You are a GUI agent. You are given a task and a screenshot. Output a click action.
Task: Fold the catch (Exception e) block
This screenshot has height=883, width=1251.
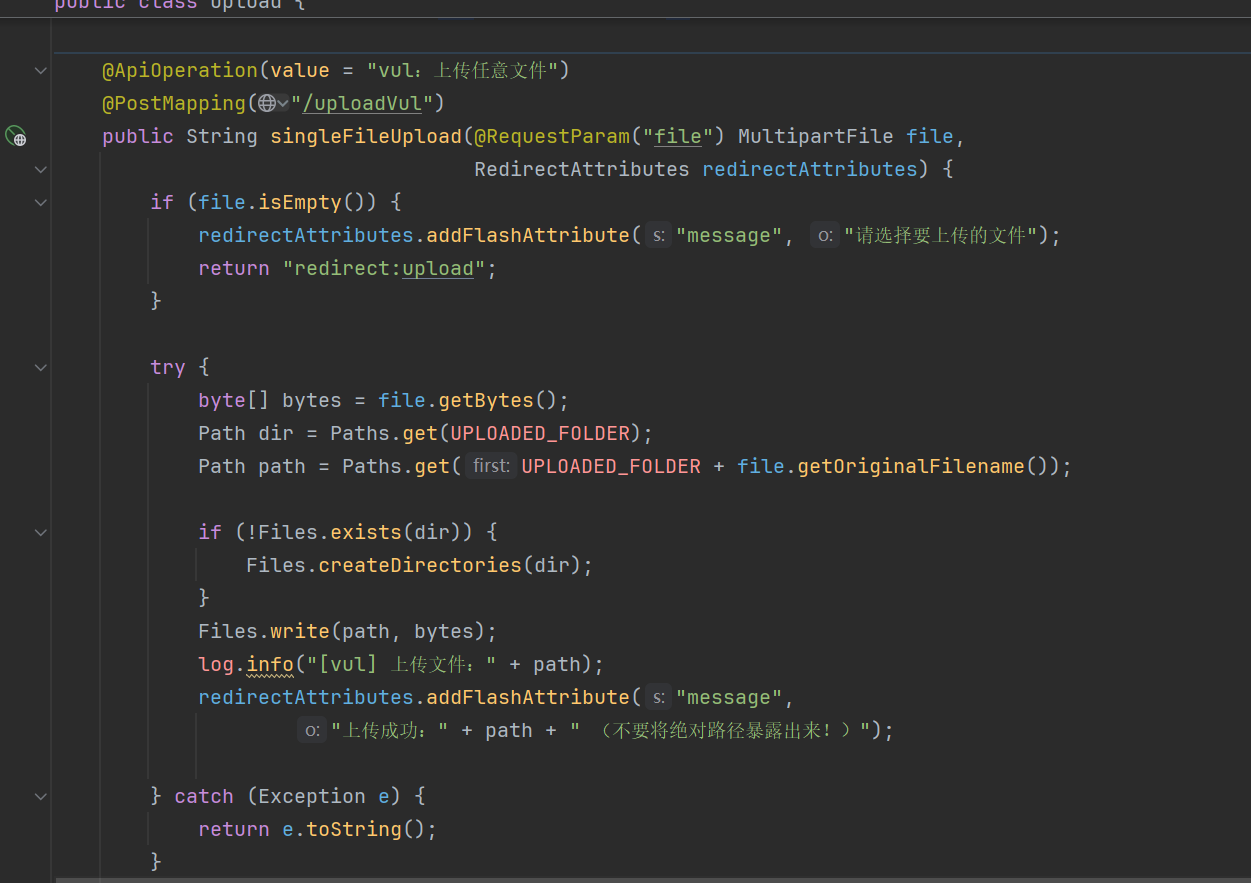[x=40, y=796]
